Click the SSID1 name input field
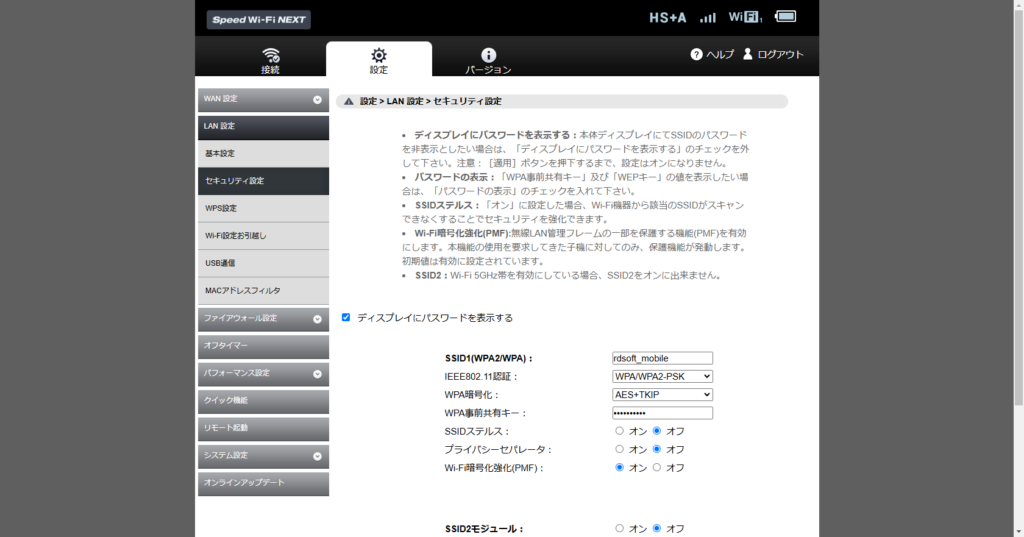This screenshot has height=537, width=1024. 662,358
